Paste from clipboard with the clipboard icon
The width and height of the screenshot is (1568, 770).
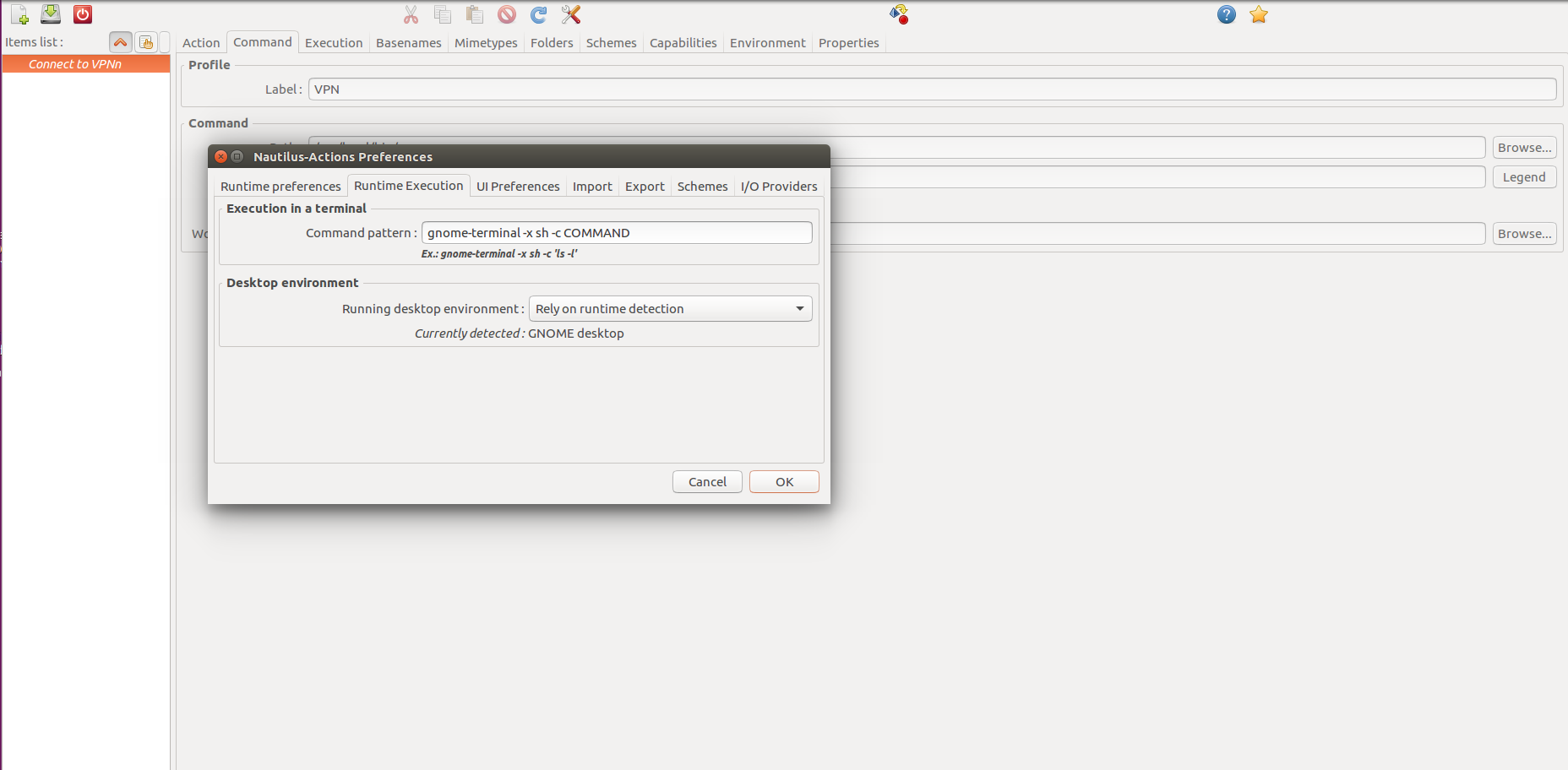475,14
